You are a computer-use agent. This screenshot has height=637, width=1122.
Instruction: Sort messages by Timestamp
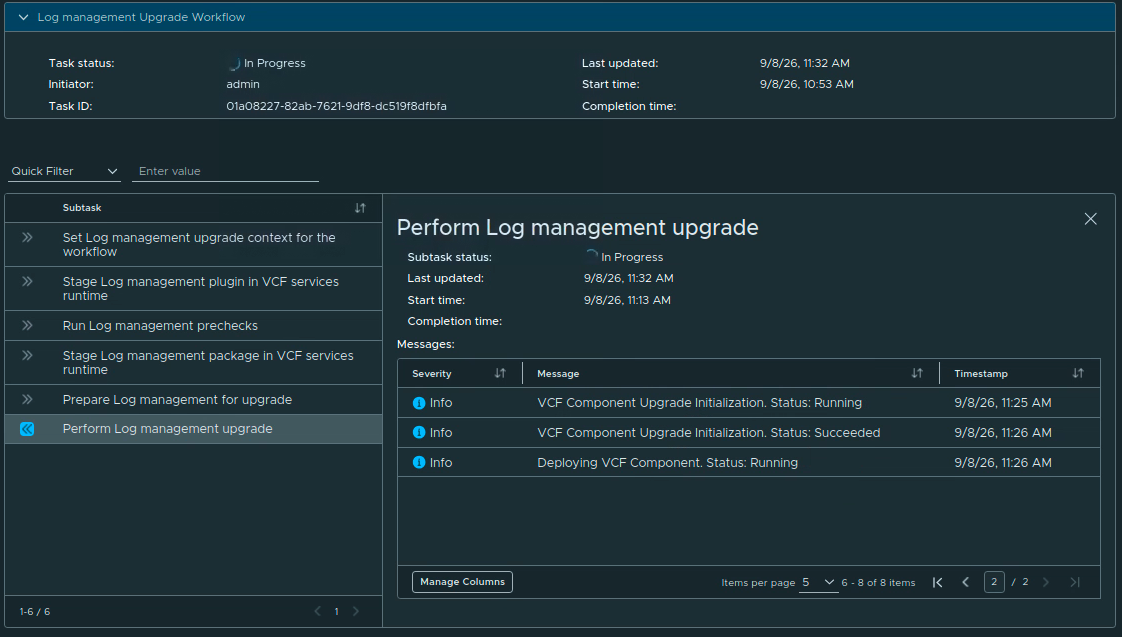pos(1078,373)
